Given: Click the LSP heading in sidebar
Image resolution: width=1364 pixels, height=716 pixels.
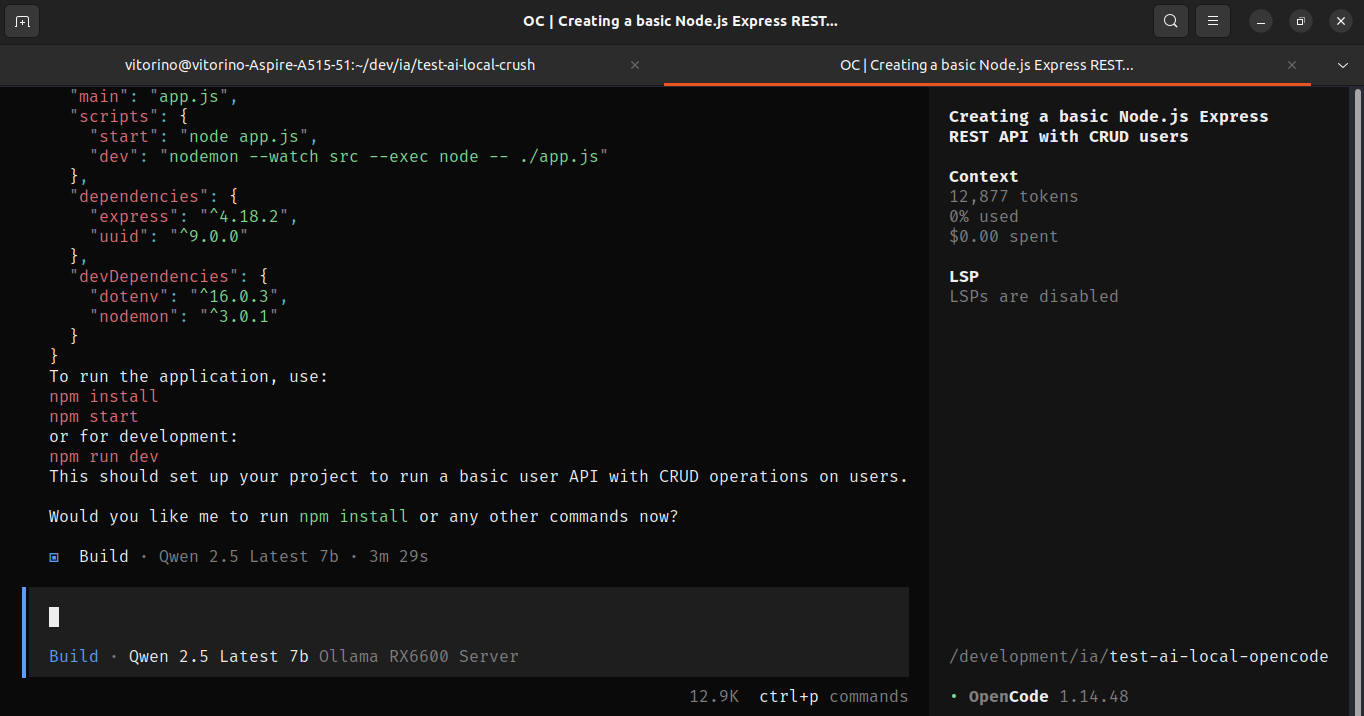Looking at the screenshot, I should coord(964,276).
